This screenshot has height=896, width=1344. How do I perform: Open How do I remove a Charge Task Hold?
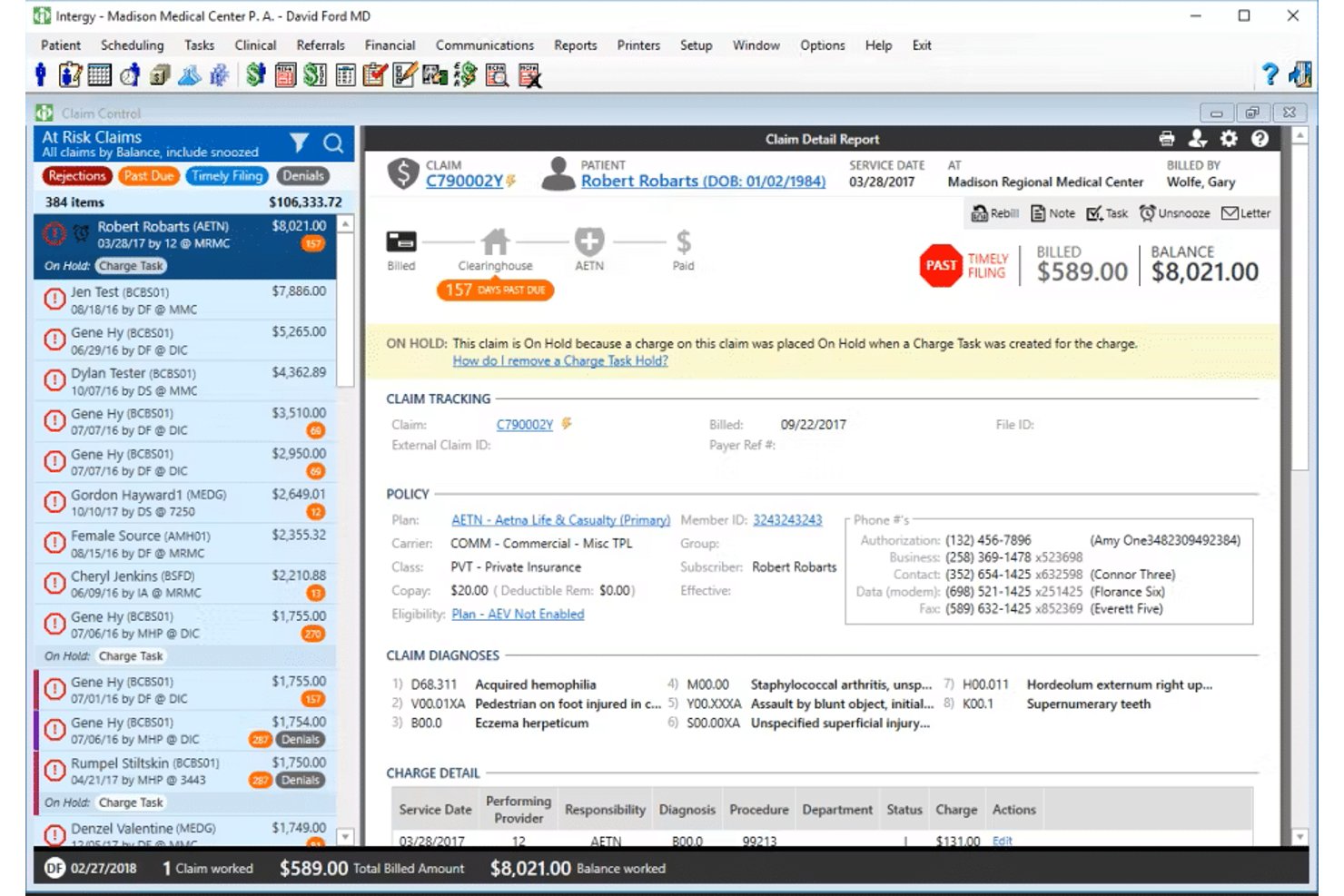[560, 361]
